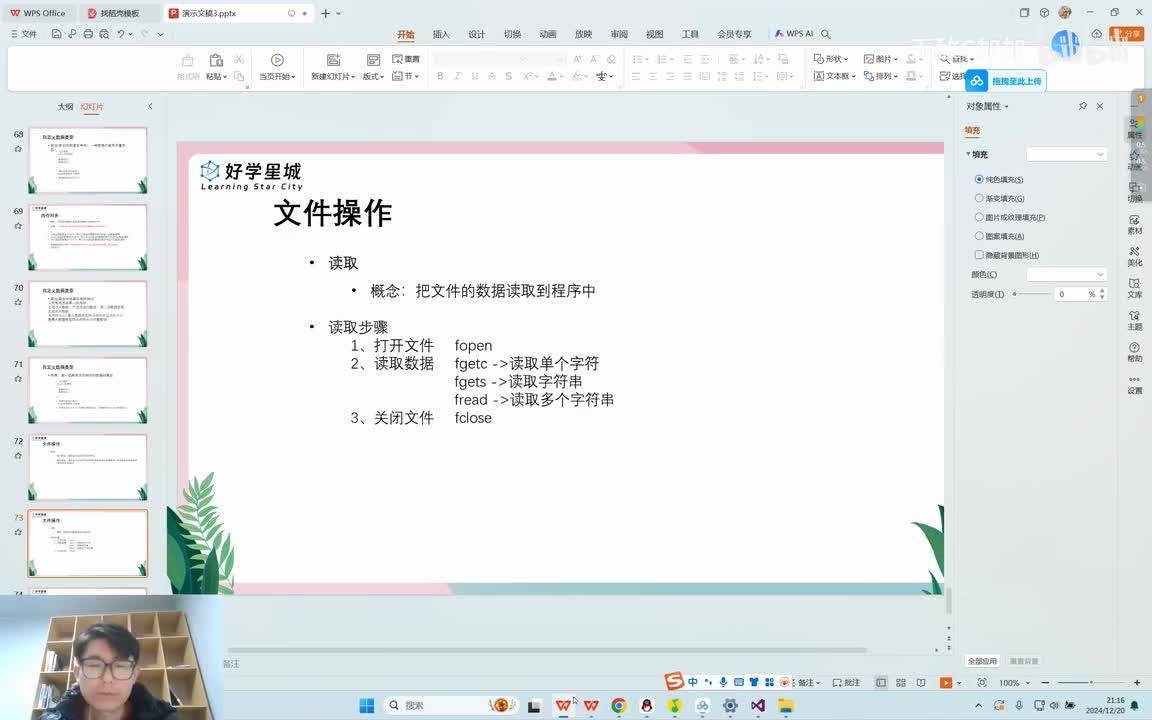The width and height of the screenshot is (1152, 720).
Task: Open 设置 in the right sidebar
Action: [x=1135, y=384]
